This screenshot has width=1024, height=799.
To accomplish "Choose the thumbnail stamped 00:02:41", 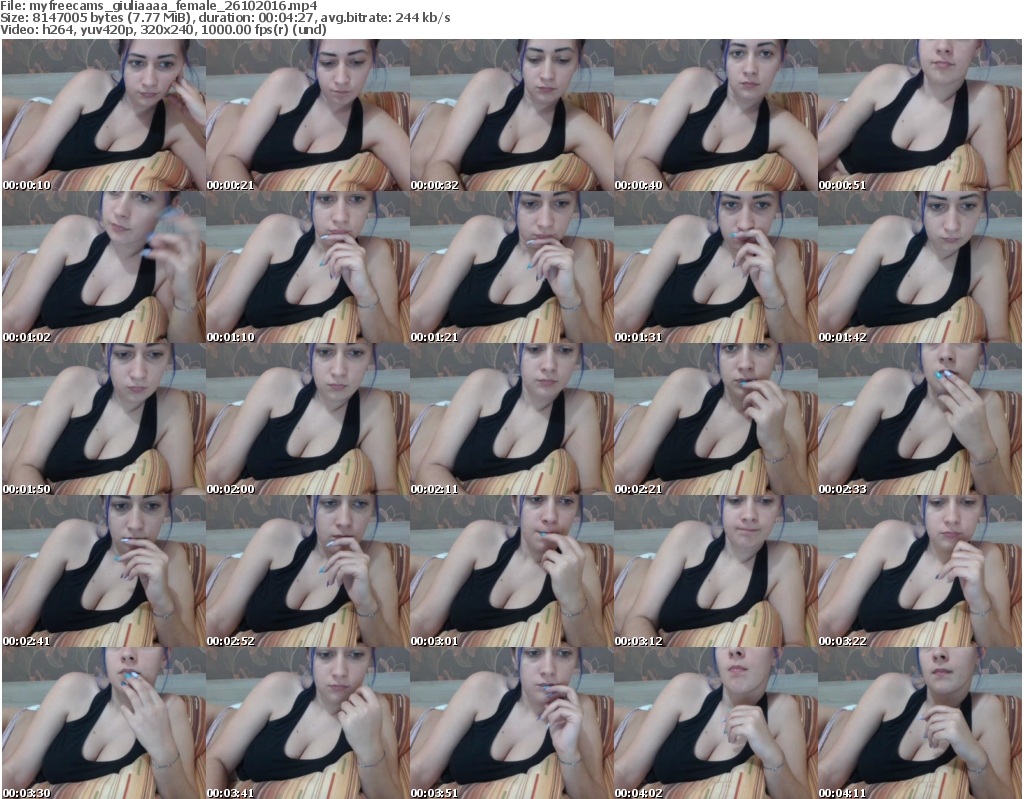I will 104,571.
